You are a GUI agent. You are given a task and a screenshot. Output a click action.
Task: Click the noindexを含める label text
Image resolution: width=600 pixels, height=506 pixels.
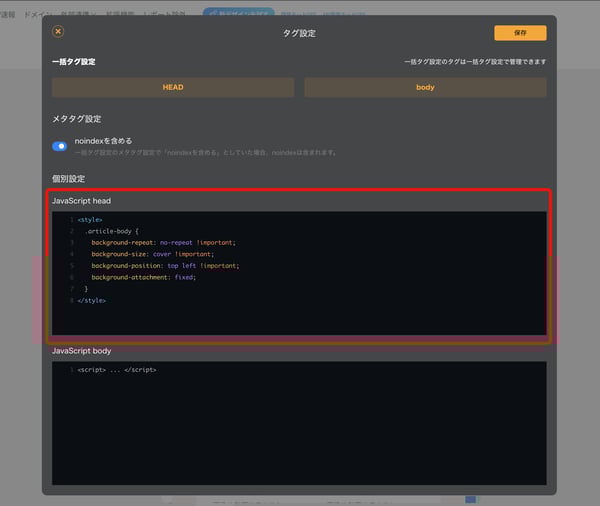click(x=103, y=141)
